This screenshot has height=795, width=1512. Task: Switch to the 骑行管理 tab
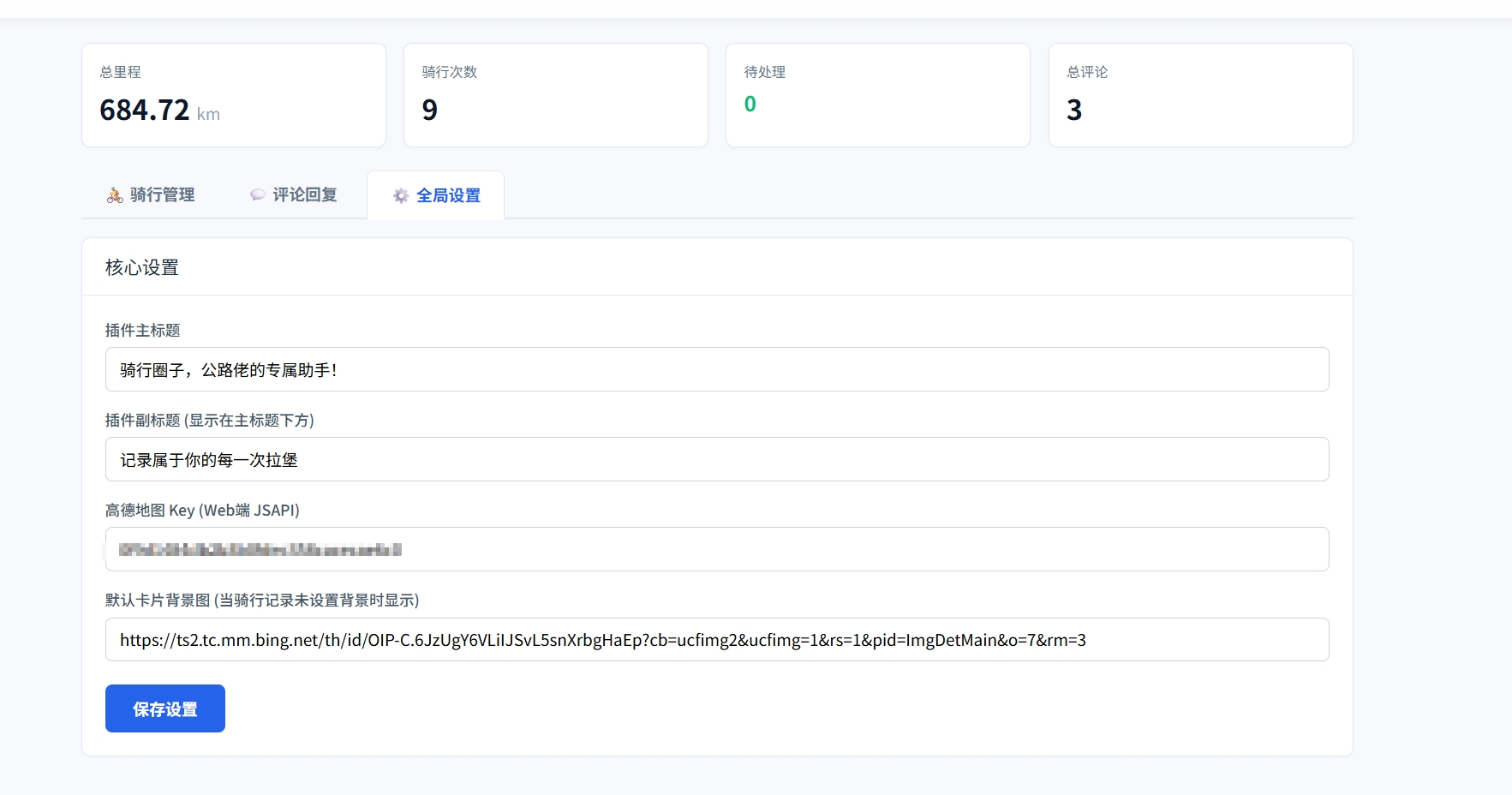point(162,195)
